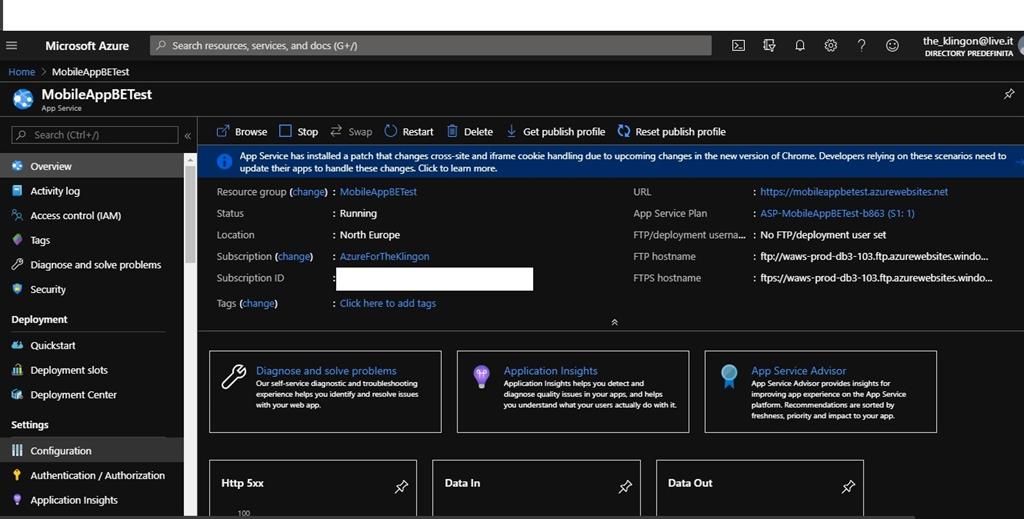This screenshot has width=1024, height=519.
Task: Open Application Insights tile link
Action: point(551,371)
